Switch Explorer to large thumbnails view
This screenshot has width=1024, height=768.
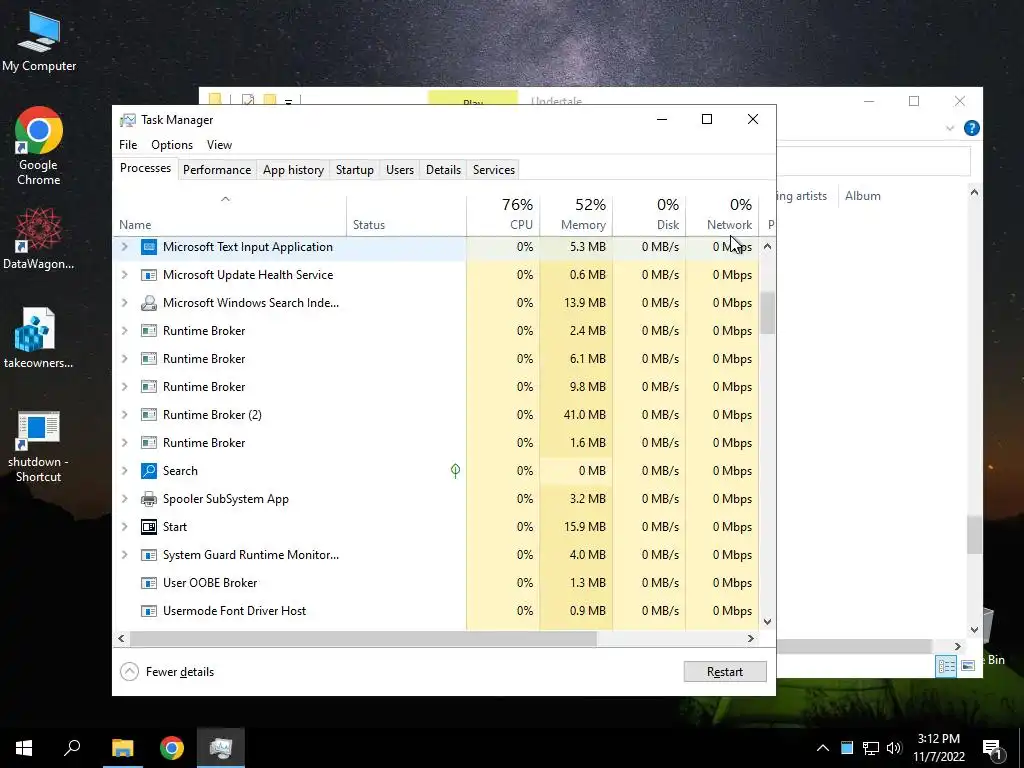pos(968,665)
